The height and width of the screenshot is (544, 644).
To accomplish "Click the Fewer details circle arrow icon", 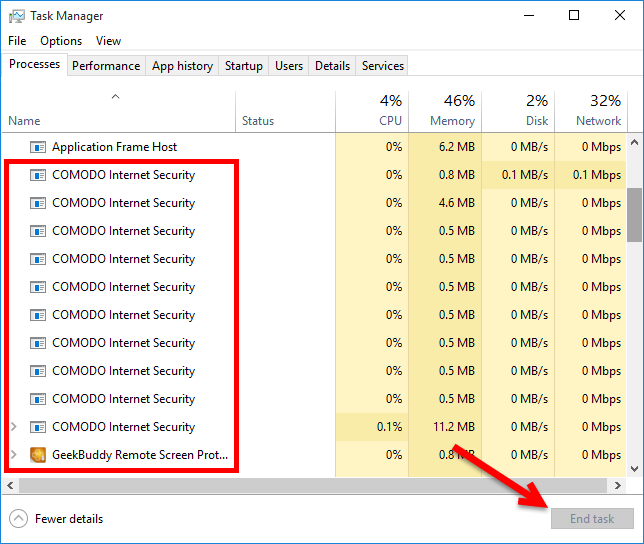I will [18, 519].
